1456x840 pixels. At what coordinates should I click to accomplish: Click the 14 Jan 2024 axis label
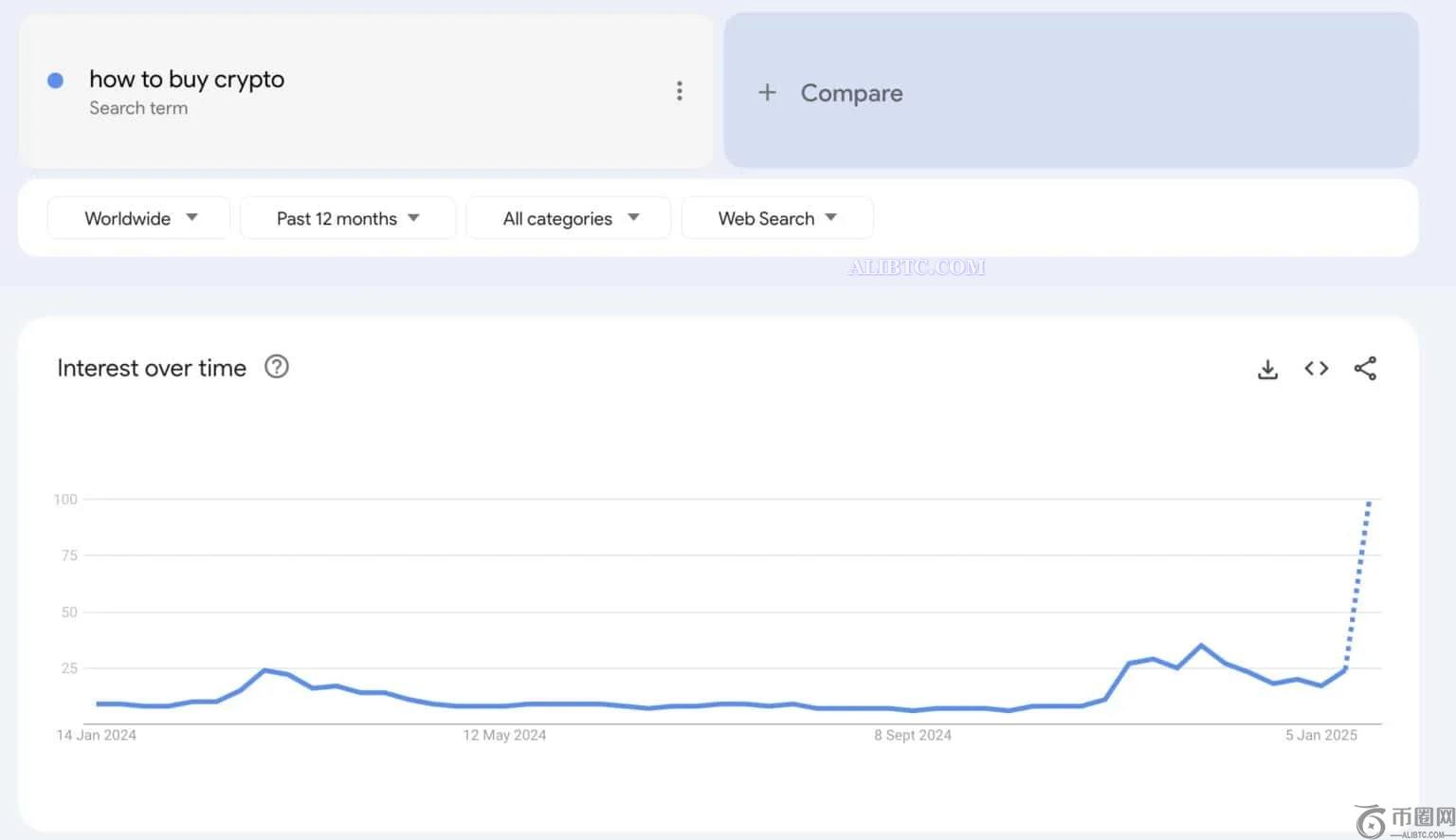pos(97,735)
